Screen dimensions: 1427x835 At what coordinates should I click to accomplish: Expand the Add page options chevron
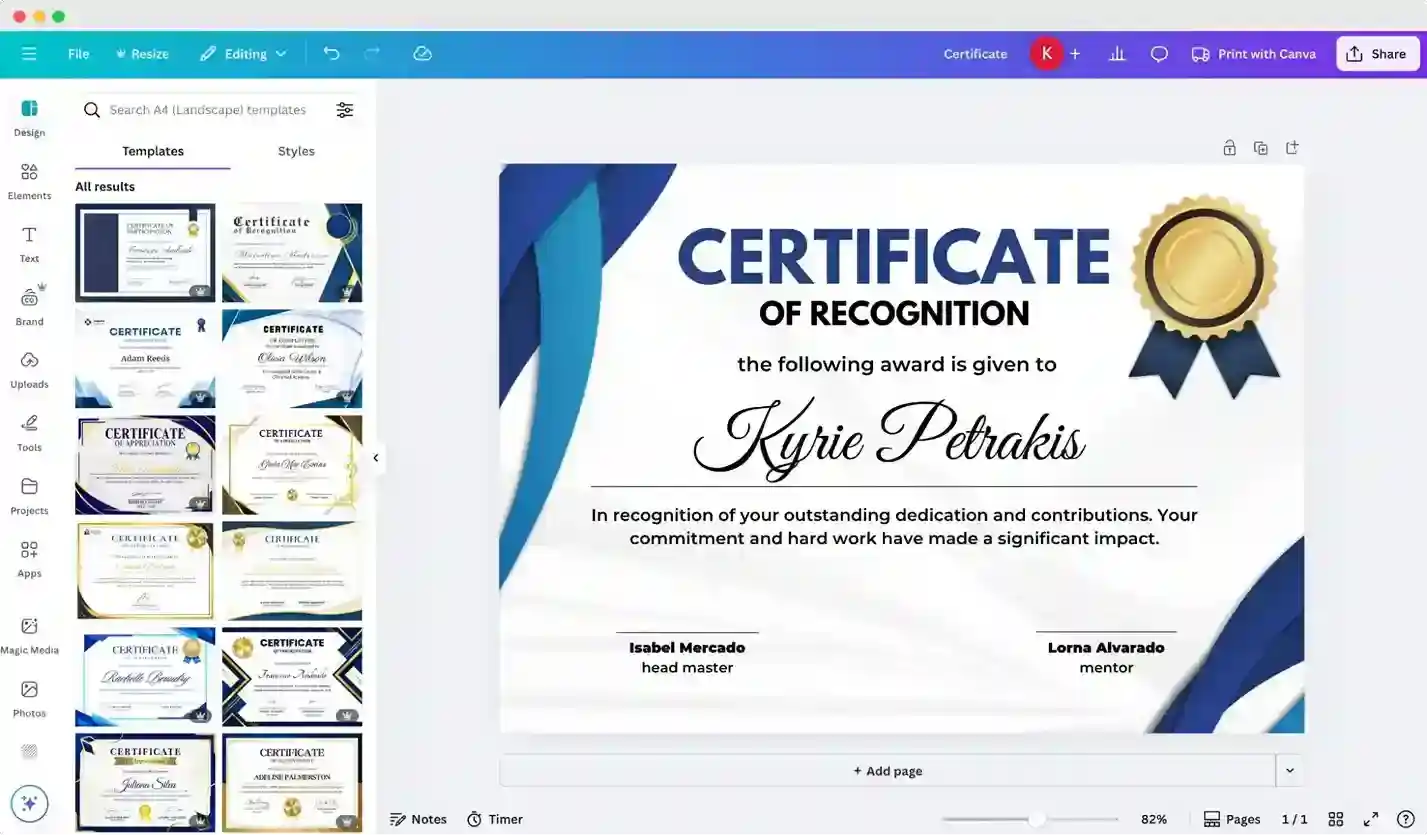point(1290,770)
